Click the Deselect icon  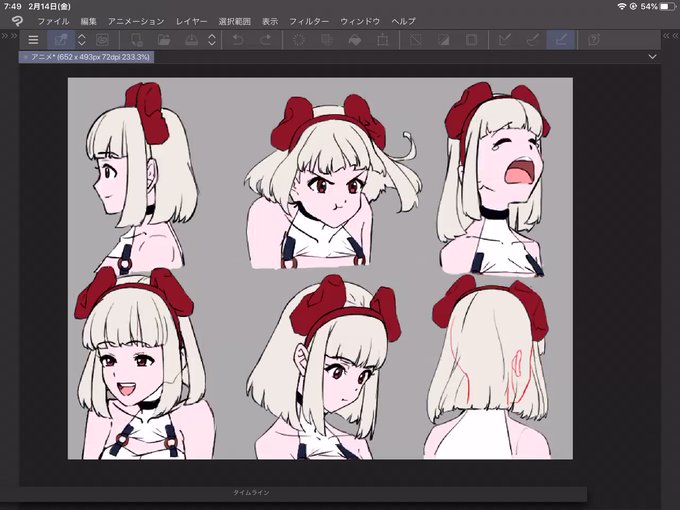415,40
